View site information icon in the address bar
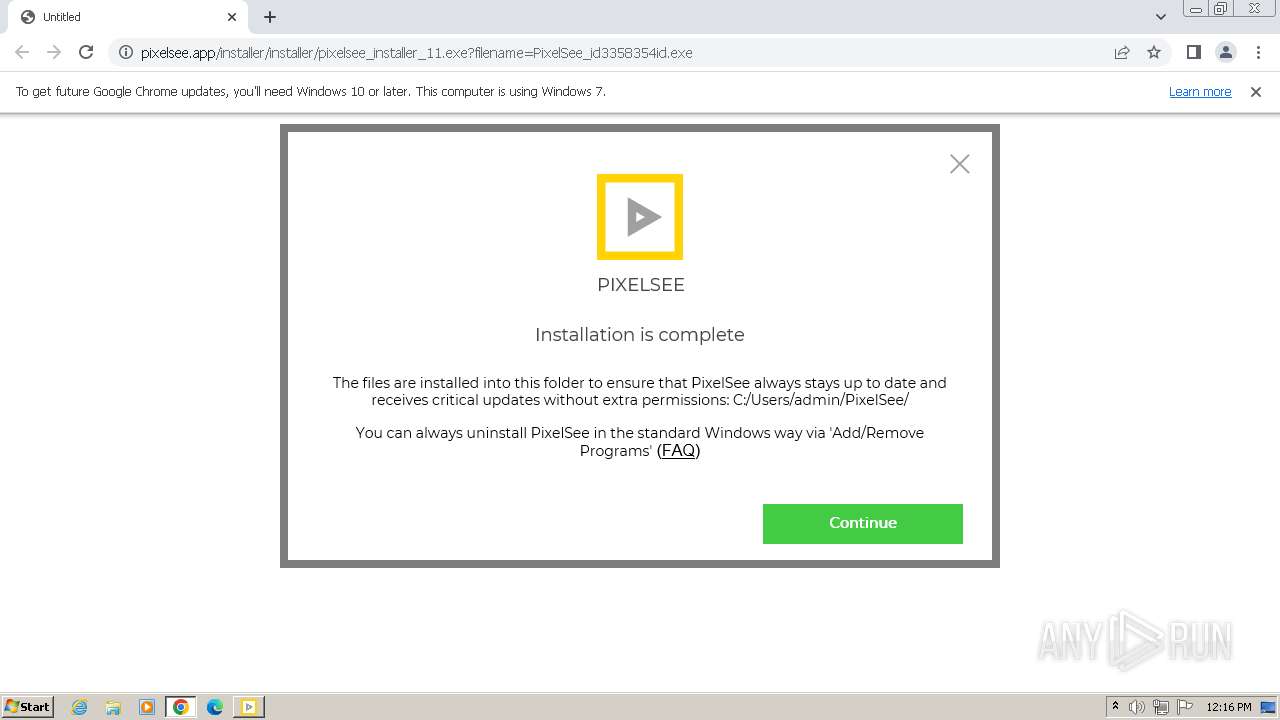Screen dimensions: 1280x720 point(125,52)
